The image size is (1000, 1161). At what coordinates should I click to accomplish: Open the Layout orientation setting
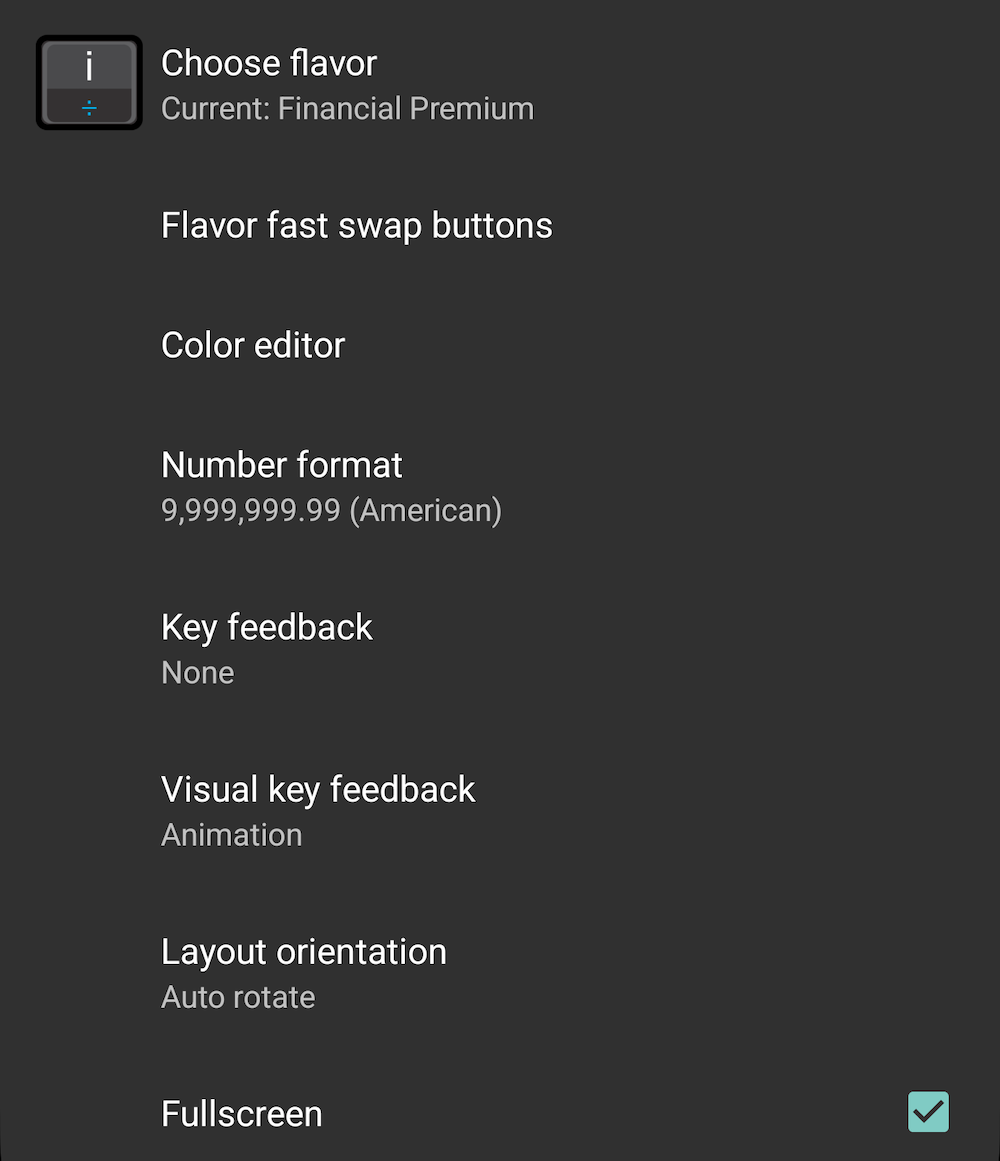point(500,973)
